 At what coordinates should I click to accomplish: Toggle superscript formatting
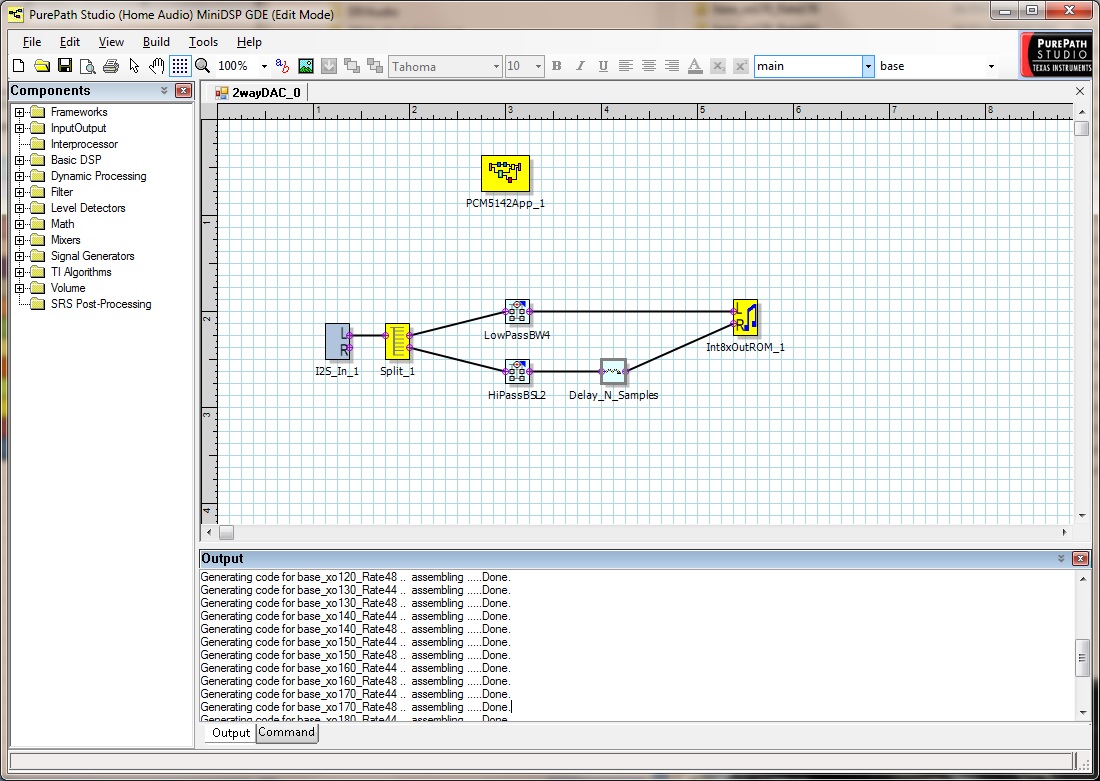(740, 66)
